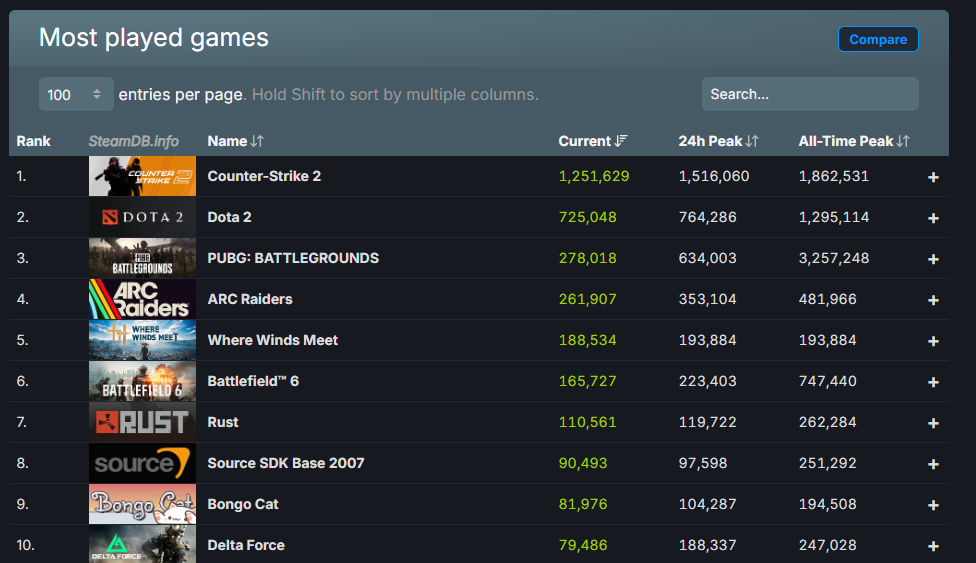Click the plus icon in Battlefield 6 row

pyautogui.click(x=933, y=382)
